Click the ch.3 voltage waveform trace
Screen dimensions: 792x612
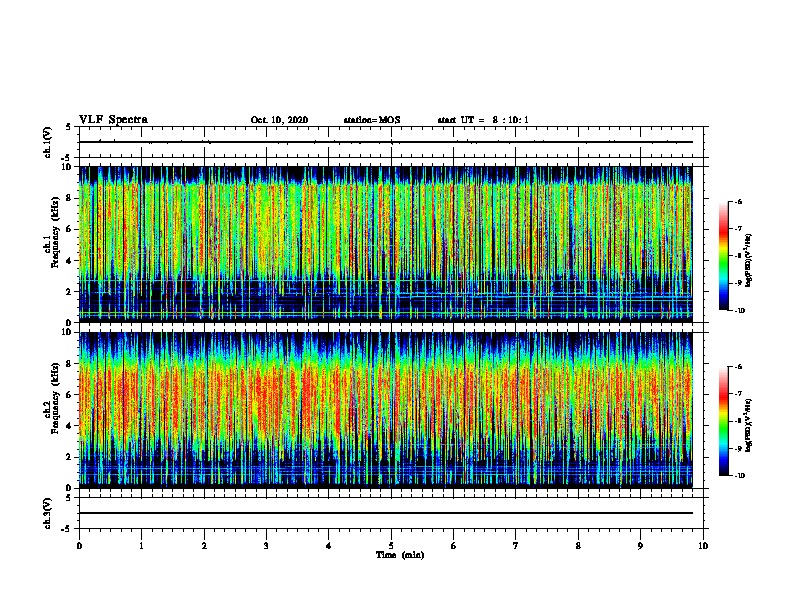pyautogui.click(x=386, y=513)
